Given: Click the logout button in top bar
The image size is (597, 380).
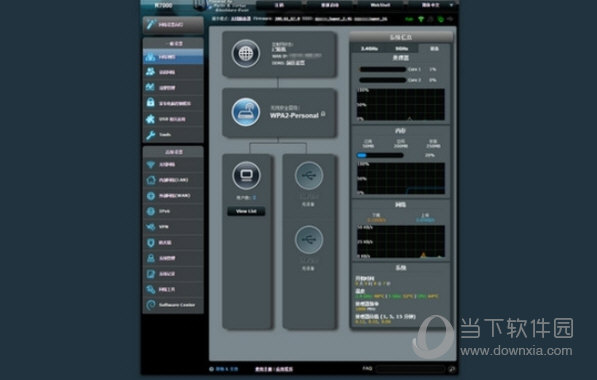Looking at the screenshot, I should (279, 5).
